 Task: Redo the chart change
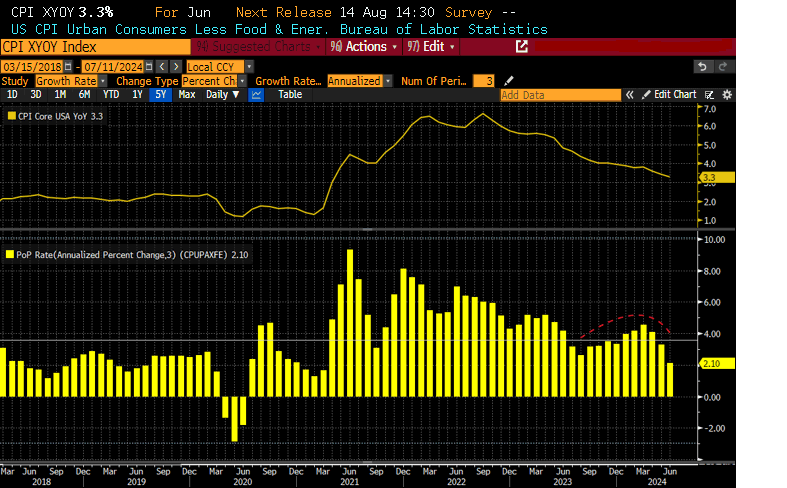coord(723,67)
